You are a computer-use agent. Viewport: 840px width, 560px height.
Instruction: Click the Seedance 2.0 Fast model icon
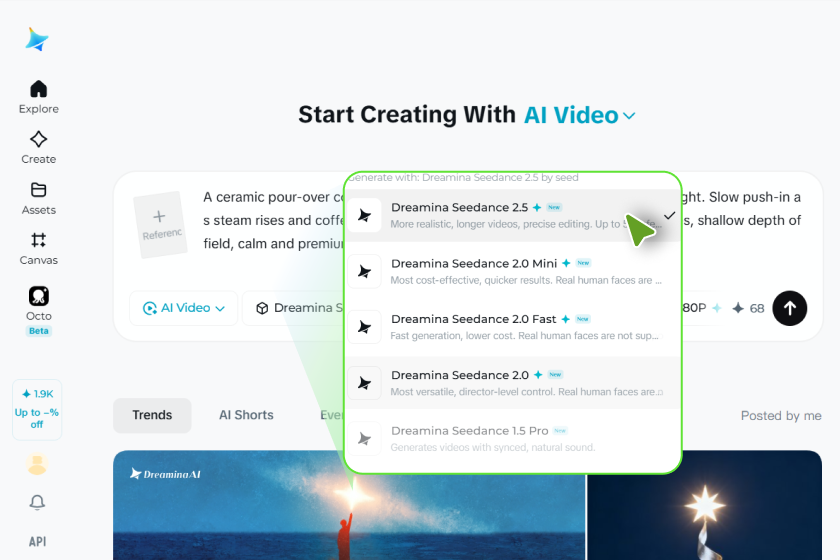point(364,327)
